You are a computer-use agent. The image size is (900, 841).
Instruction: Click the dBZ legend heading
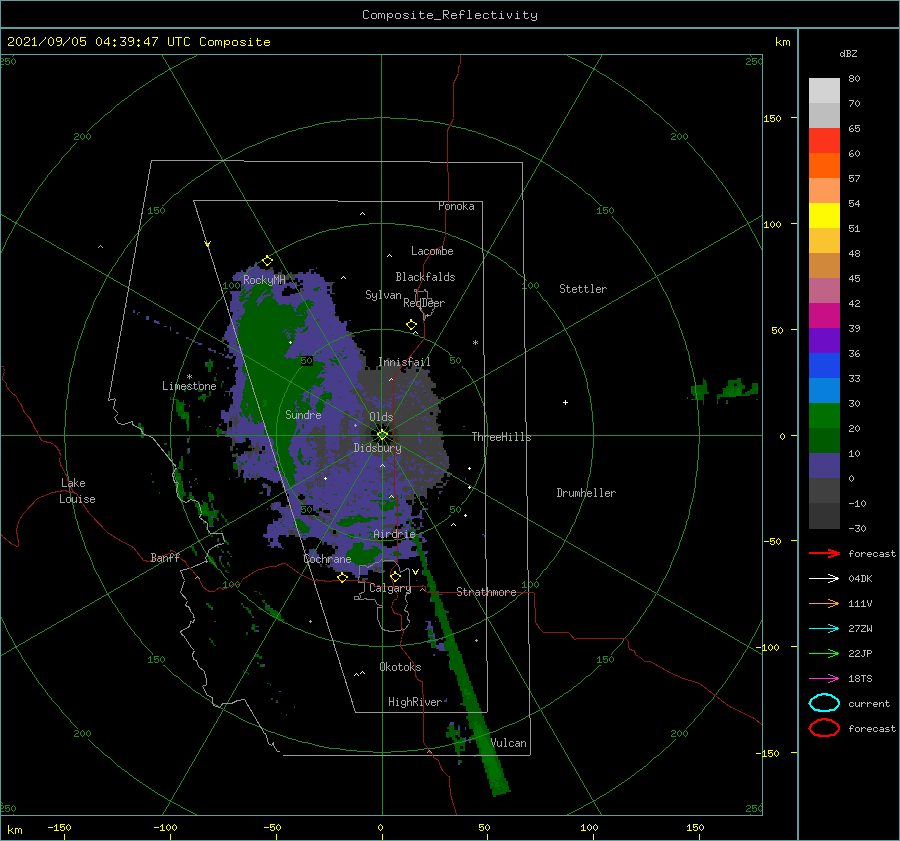pos(848,53)
